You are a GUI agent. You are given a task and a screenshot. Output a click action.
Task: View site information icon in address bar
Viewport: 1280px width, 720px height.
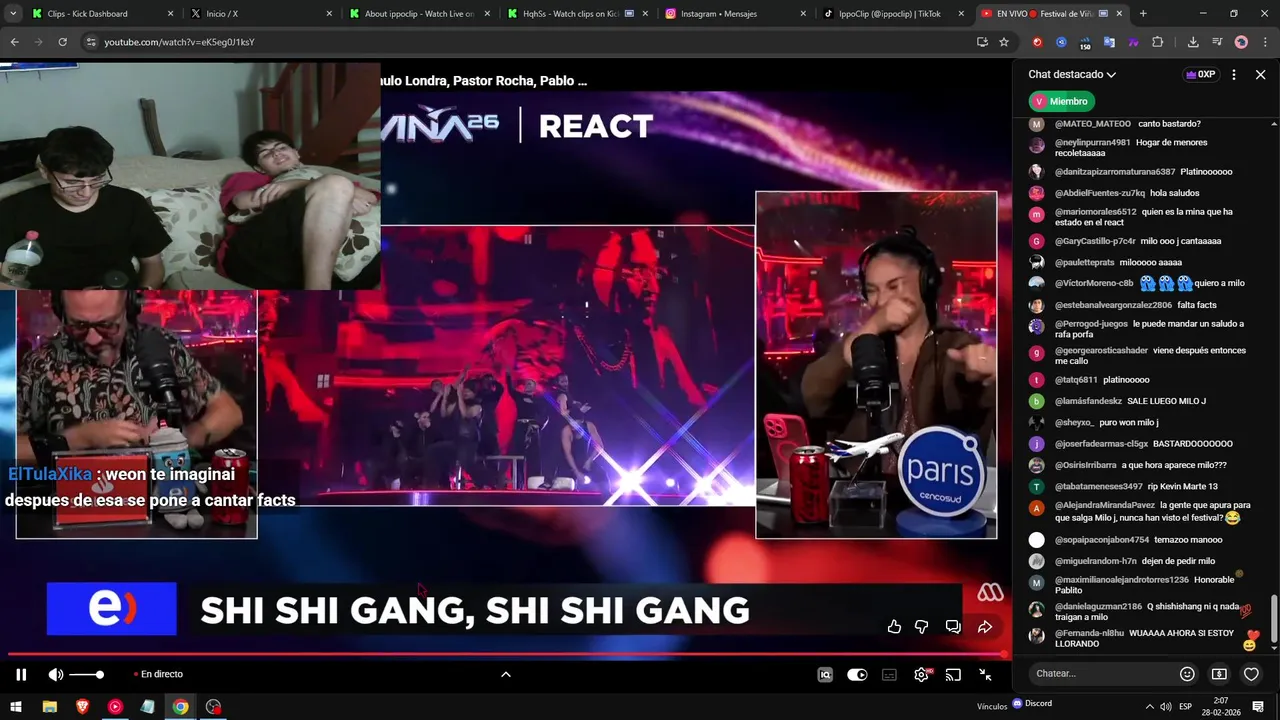(x=90, y=42)
